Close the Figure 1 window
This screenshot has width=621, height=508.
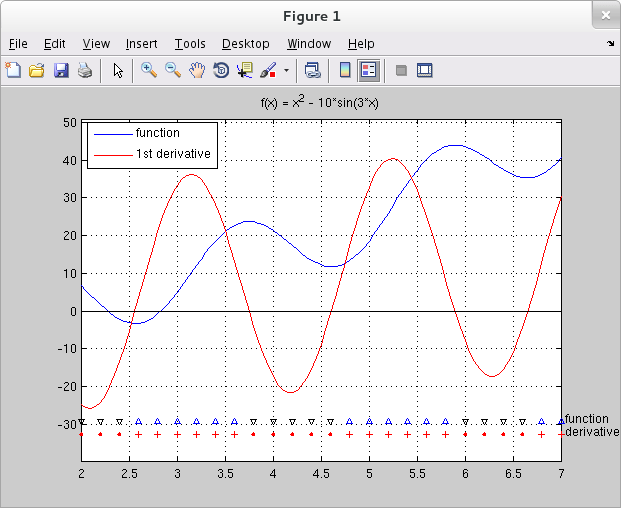[x=606, y=15]
